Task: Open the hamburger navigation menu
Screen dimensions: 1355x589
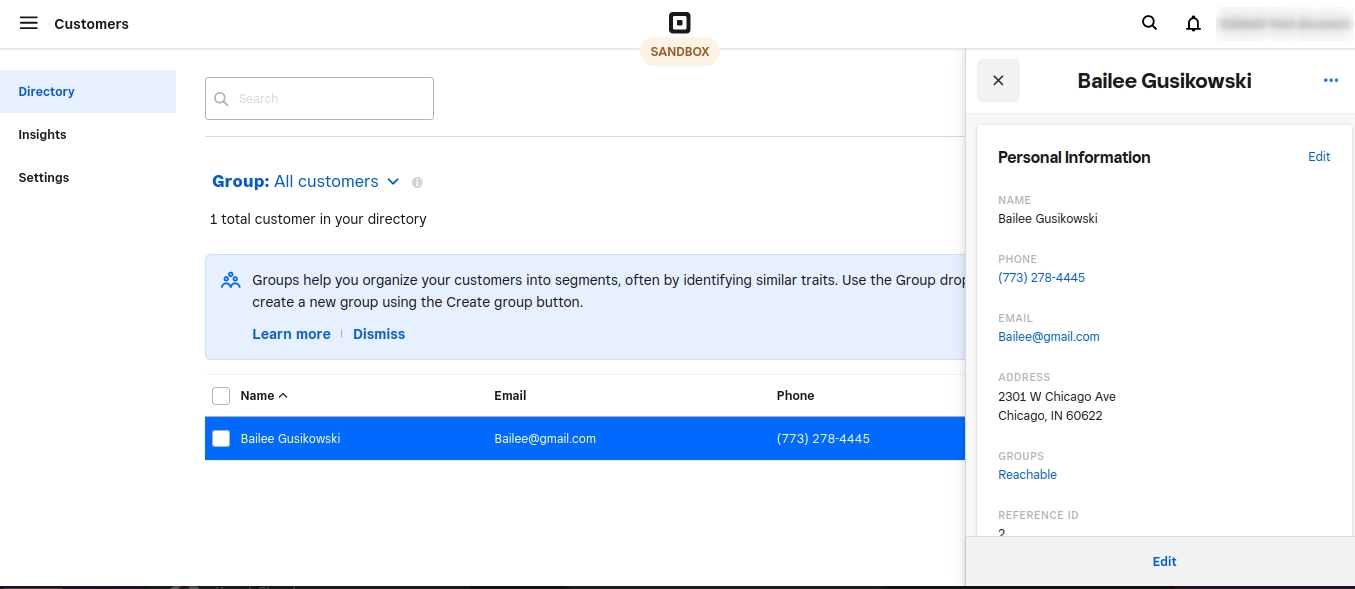Action: pyautogui.click(x=29, y=23)
